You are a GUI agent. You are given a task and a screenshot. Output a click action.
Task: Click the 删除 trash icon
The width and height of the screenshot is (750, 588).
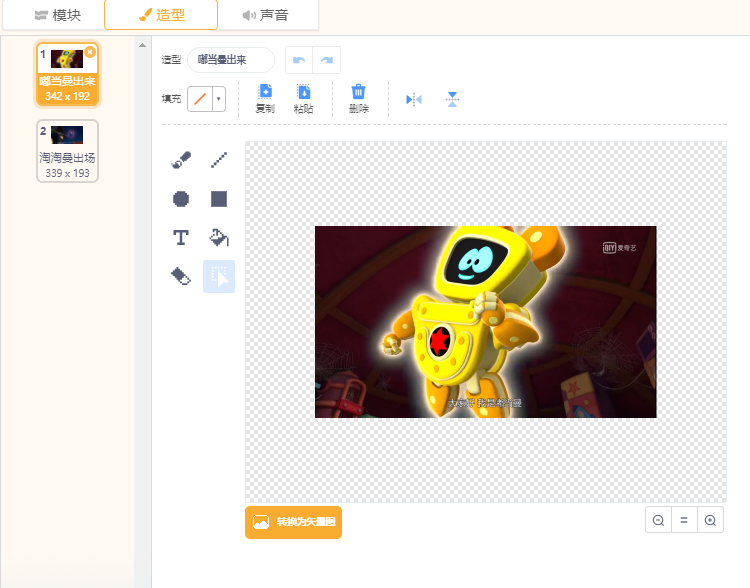click(x=358, y=99)
